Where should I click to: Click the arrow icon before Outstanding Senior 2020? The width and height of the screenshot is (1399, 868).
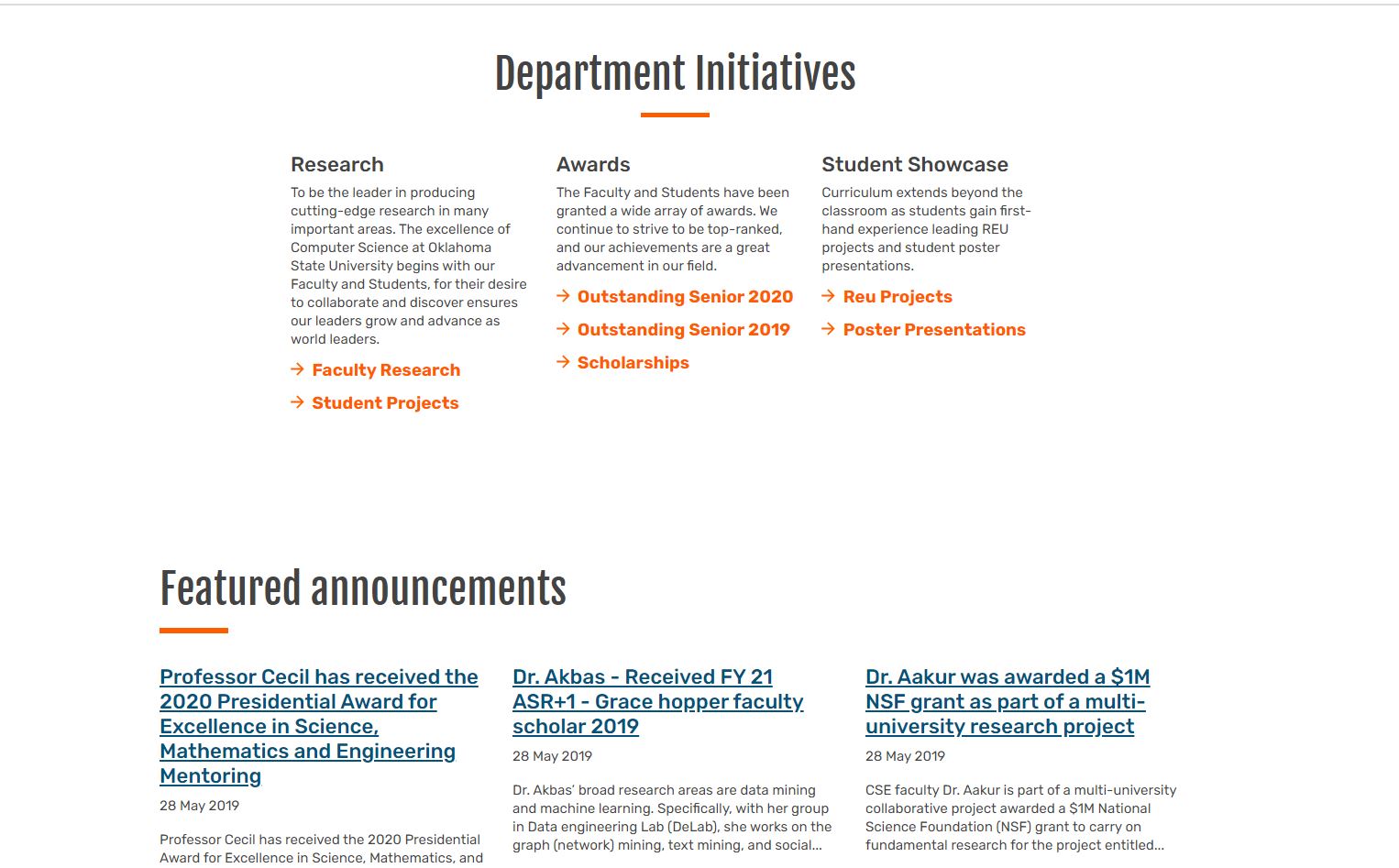click(563, 296)
